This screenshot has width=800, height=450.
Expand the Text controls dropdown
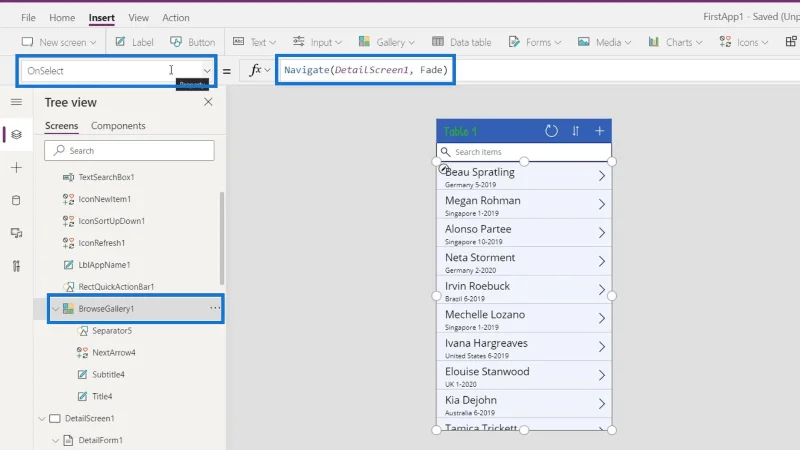tap(254, 42)
